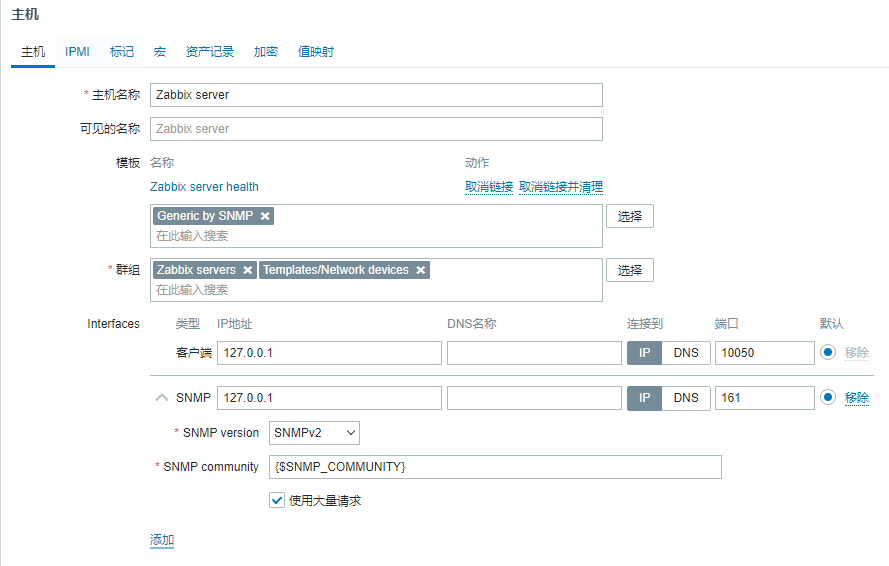The width and height of the screenshot is (889, 566).
Task: Click 选择 button beside the groups field
Action: pos(630,270)
